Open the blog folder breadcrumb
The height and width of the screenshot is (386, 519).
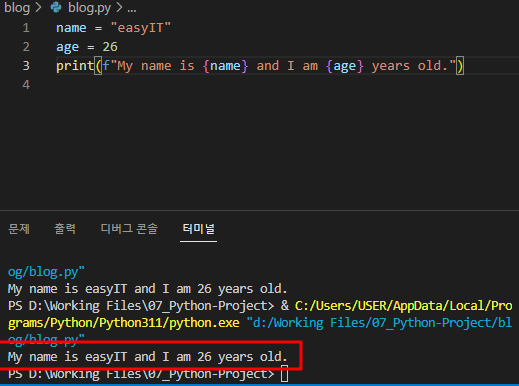point(17,8)
